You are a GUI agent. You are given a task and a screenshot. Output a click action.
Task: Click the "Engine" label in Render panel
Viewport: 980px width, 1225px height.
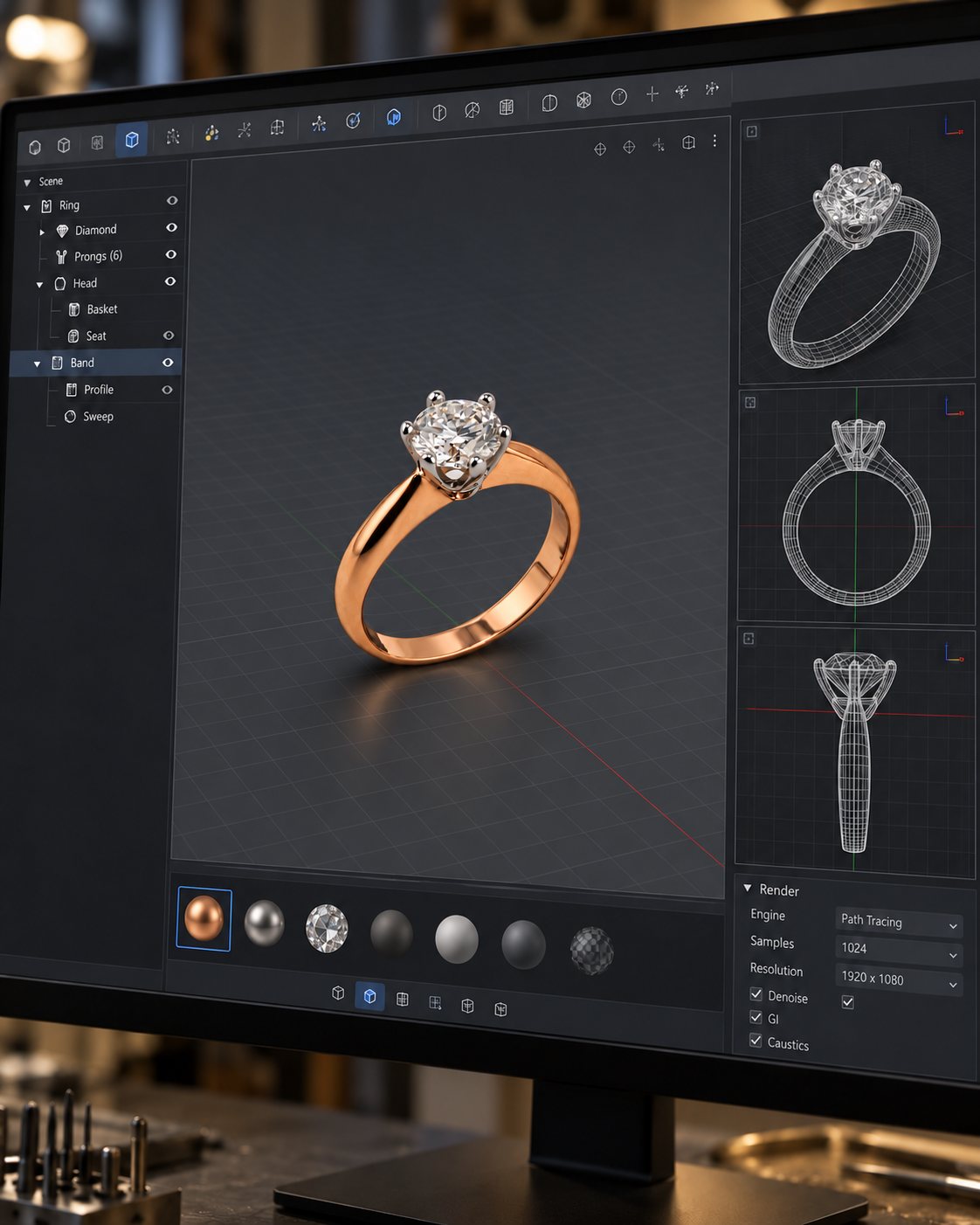click(768, 915)
